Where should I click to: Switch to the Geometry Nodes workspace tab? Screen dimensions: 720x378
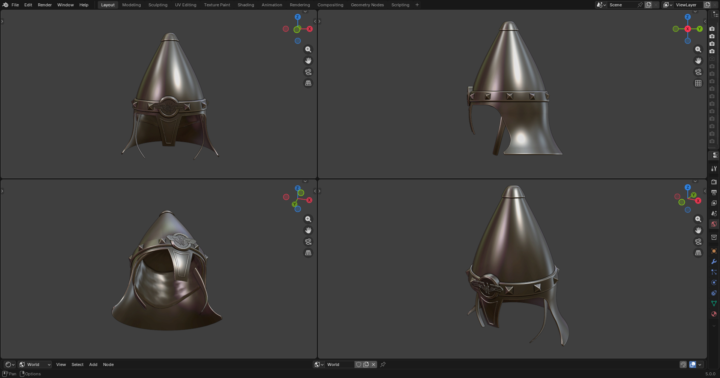(x=367, y=5)
